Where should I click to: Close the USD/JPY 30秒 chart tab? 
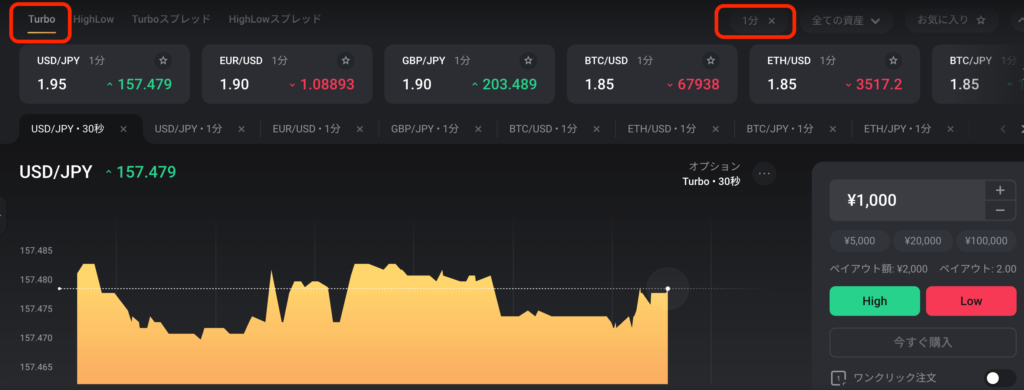click(124, 129)
